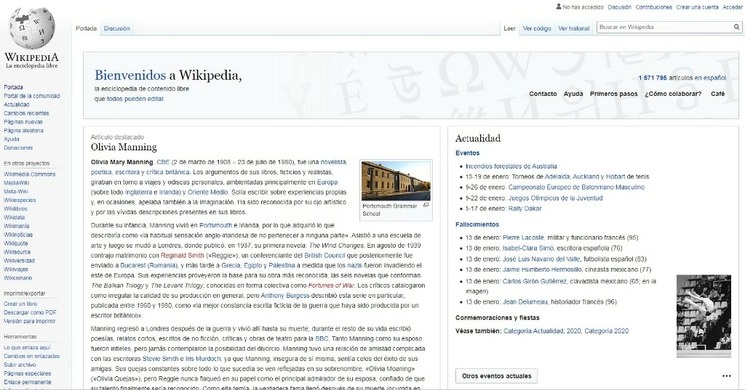Follow the red Reginald Smith link

point(182,256)
